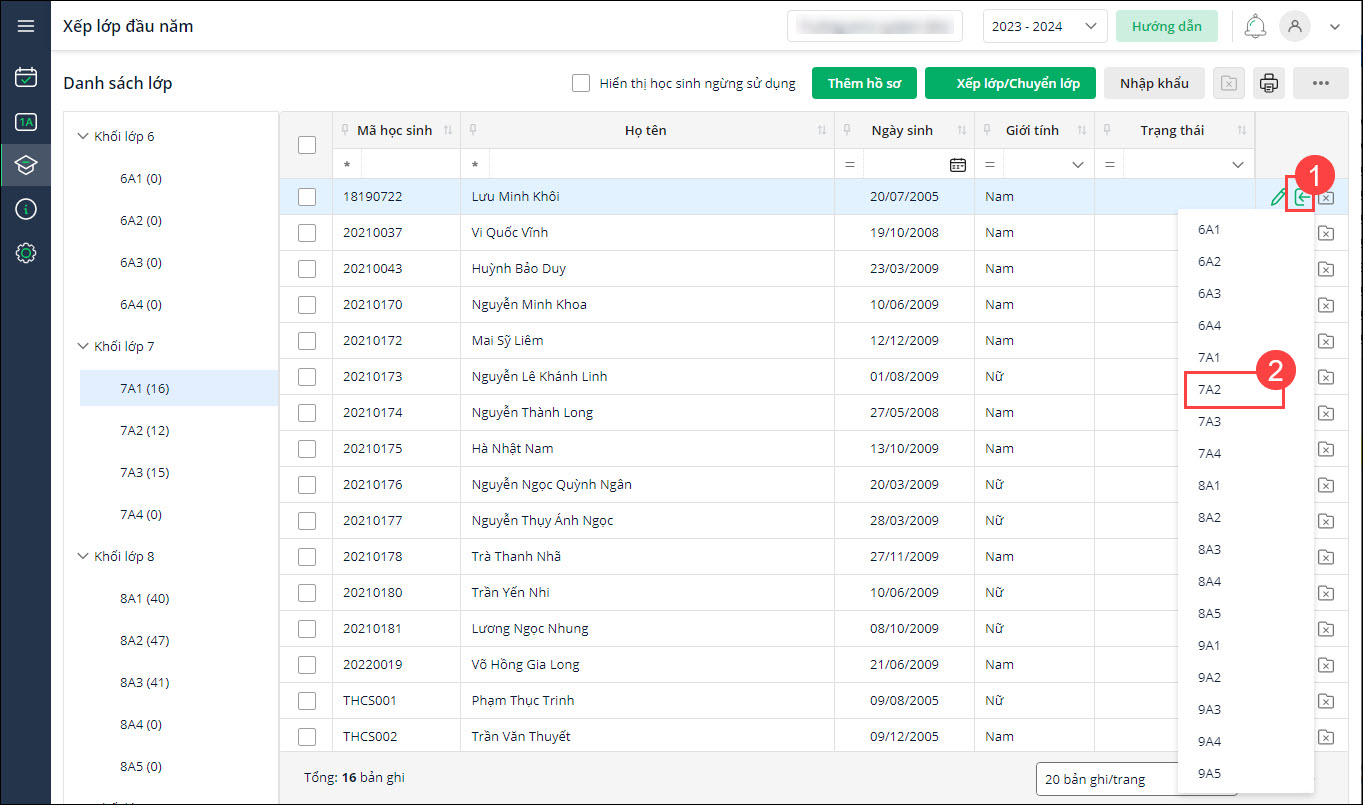Choose 8A3 in the class dropdown list
The width and height of the screenshot is (1363, 805).
pos(1209,550)
